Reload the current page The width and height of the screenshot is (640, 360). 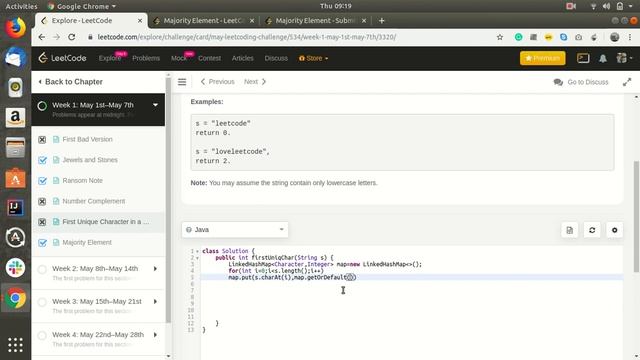pyautogui.click(x=71, y=37)
